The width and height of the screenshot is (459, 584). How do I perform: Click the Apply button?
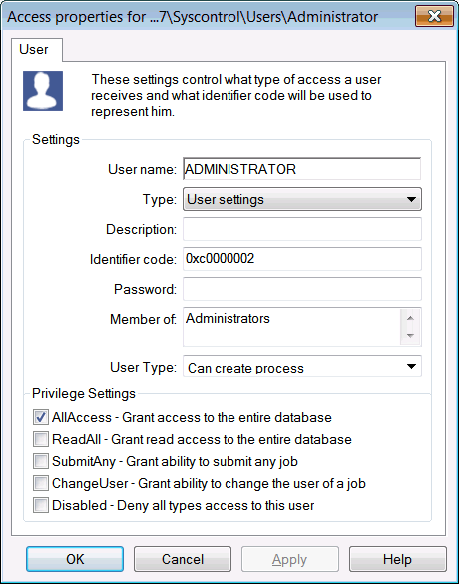point(290,559)
